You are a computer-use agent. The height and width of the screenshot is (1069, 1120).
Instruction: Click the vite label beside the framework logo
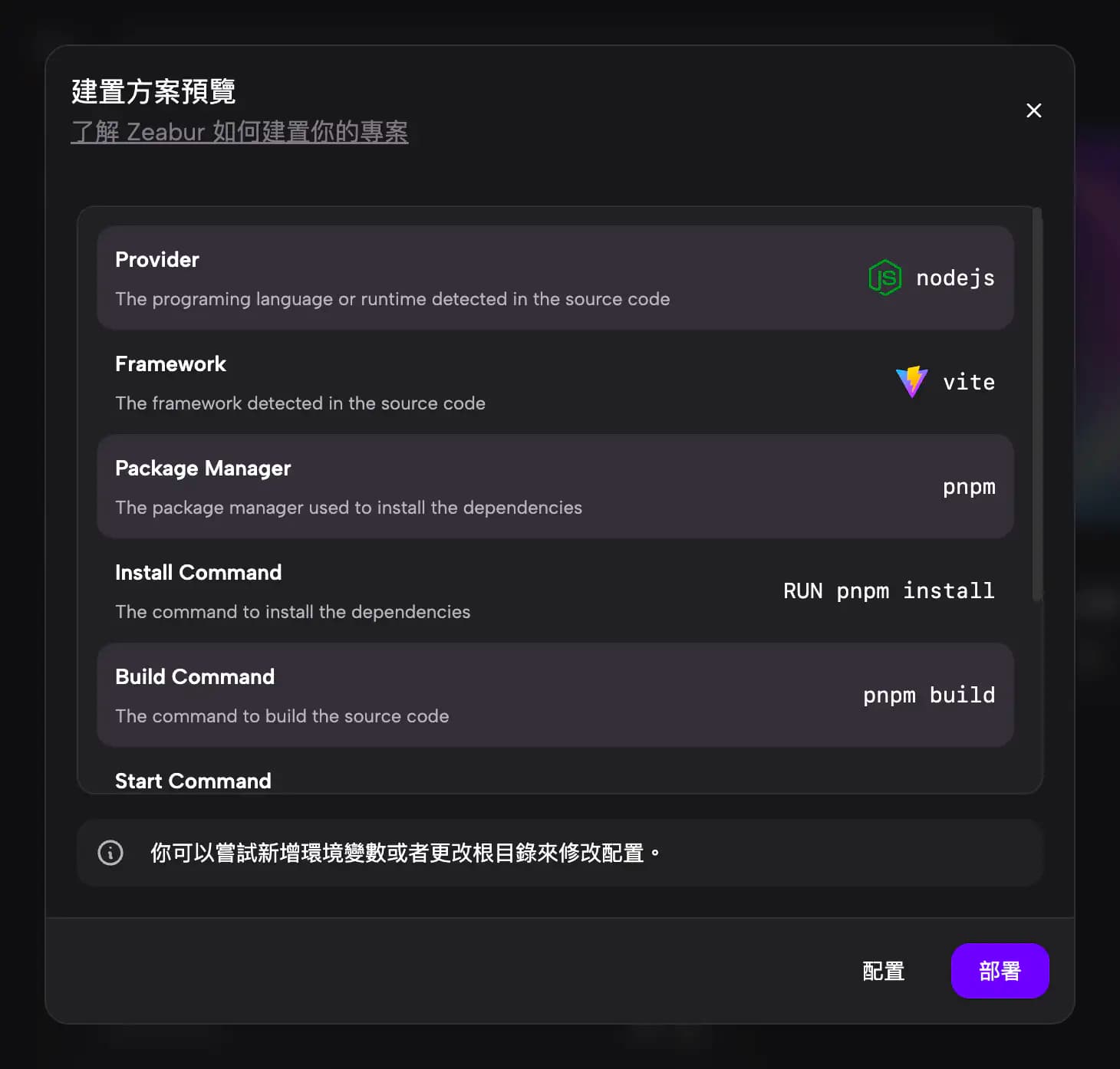pos(968,382)
